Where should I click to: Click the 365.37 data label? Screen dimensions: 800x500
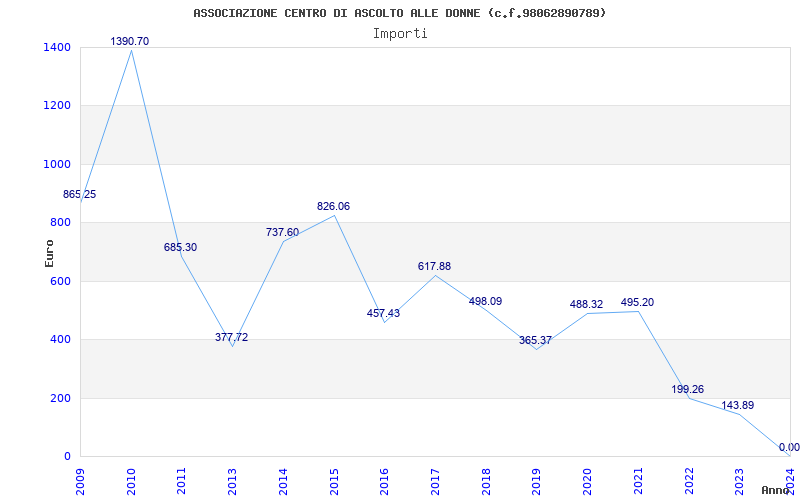[x=535, y=340]
